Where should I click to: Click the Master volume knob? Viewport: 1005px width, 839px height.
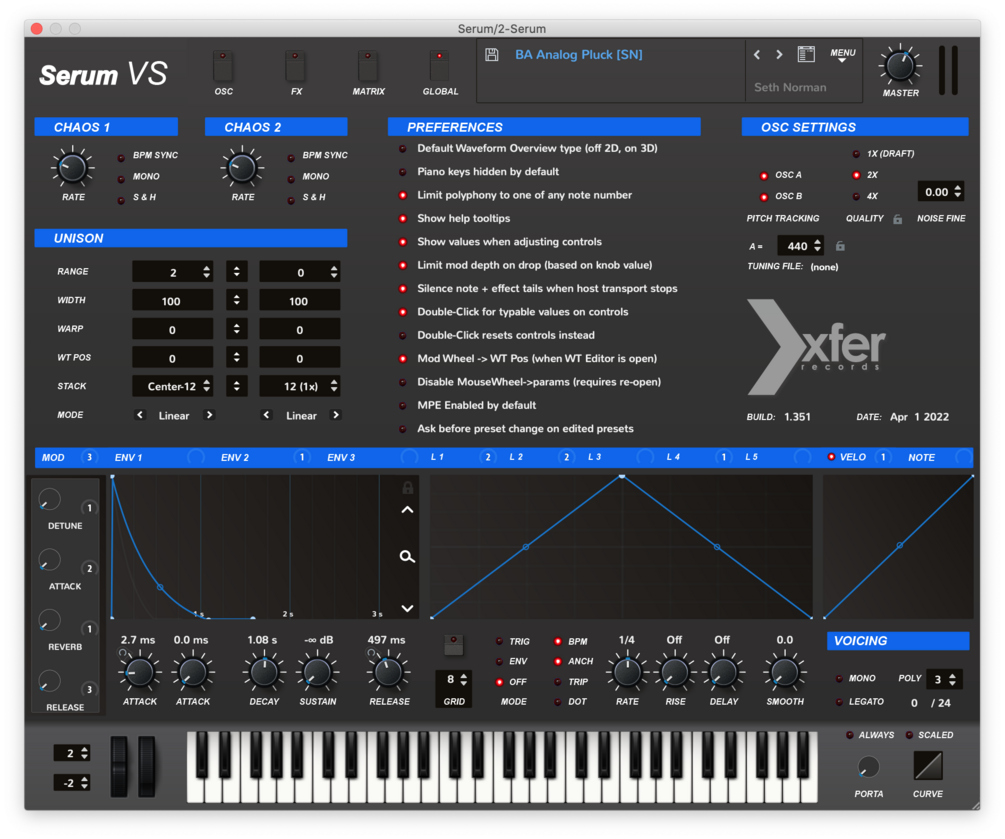click(x=900, y=66)
